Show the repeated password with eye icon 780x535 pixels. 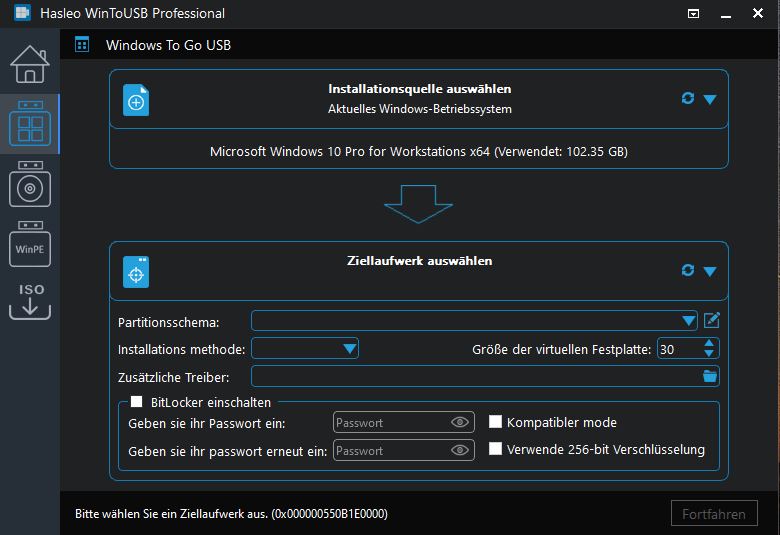coord(460,450)
